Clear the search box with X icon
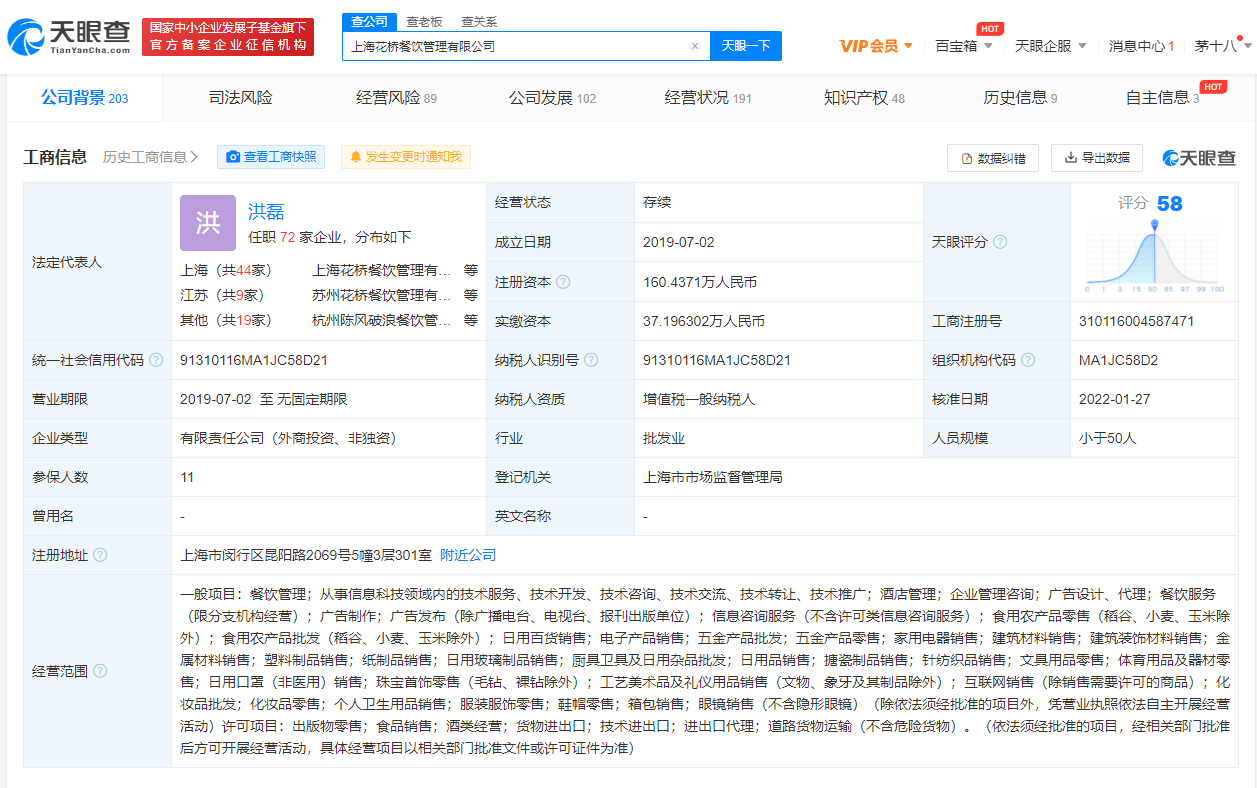The image size is (1257, 788). pos(694,46)
